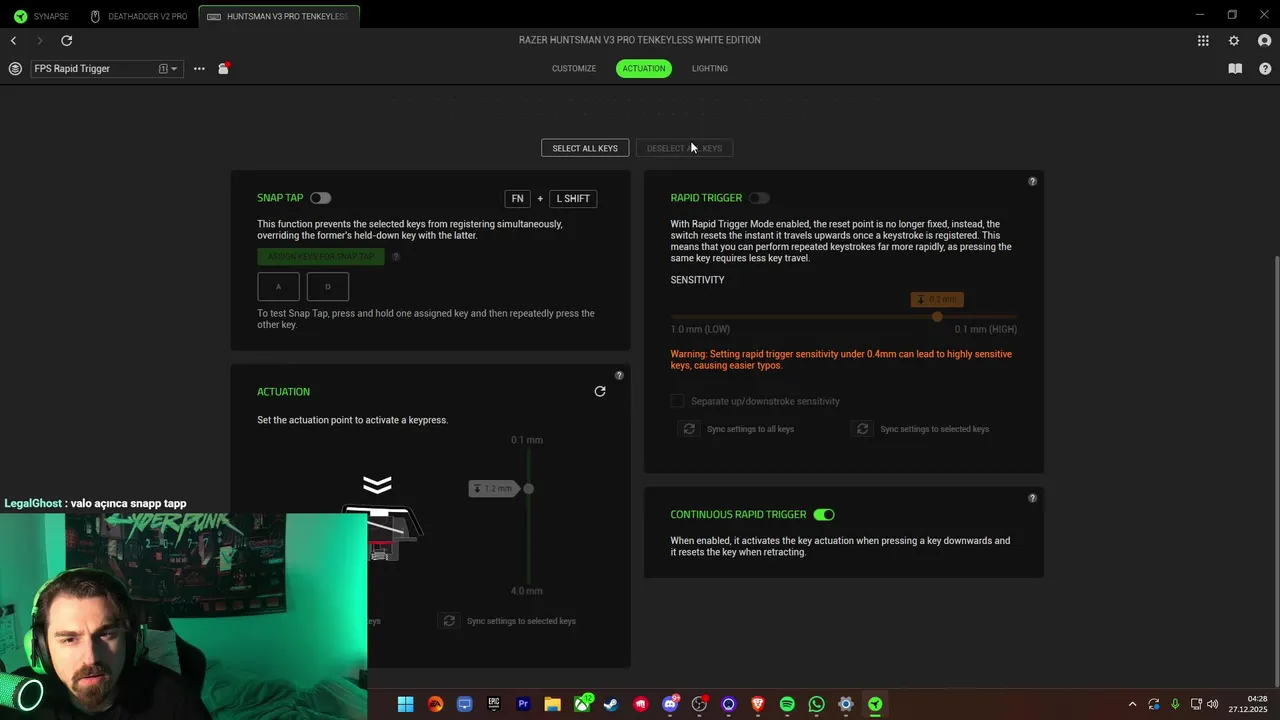Go back with the left arrow icon
Image resolution: width=1280 pixels, height=720 pixels.
13,40
